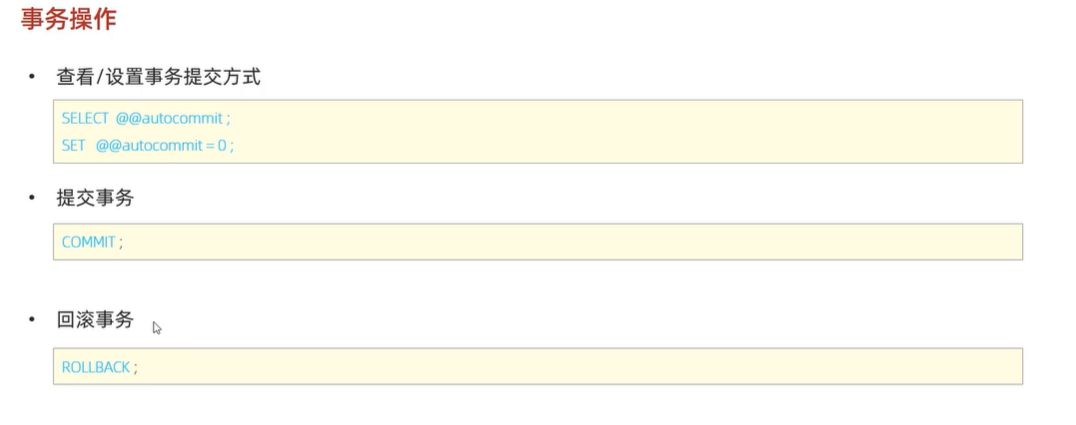Click the 查看/设置事务提交方式 heading

point(158,77)
